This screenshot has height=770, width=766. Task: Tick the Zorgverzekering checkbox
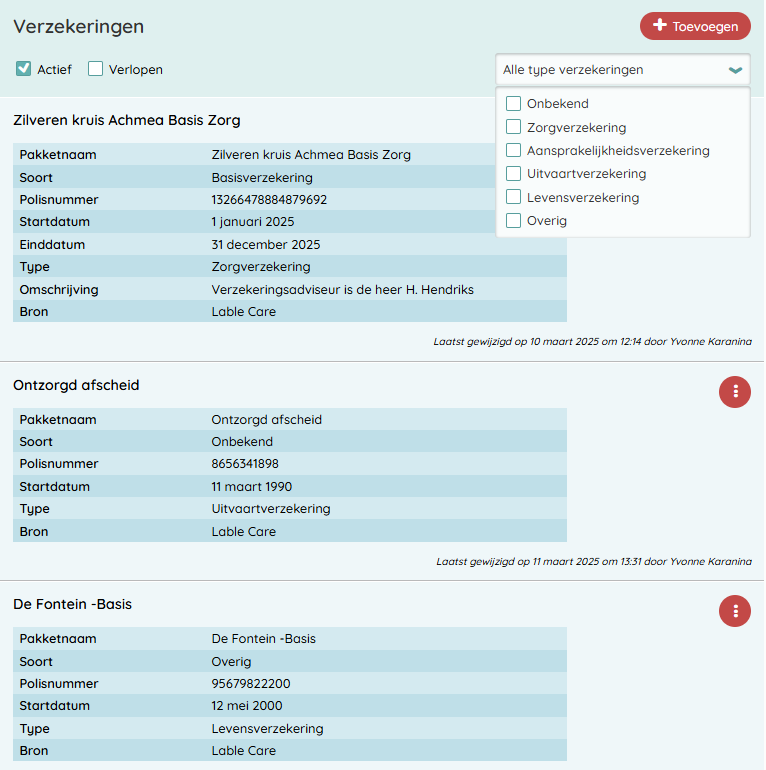[x=514, y=127]
